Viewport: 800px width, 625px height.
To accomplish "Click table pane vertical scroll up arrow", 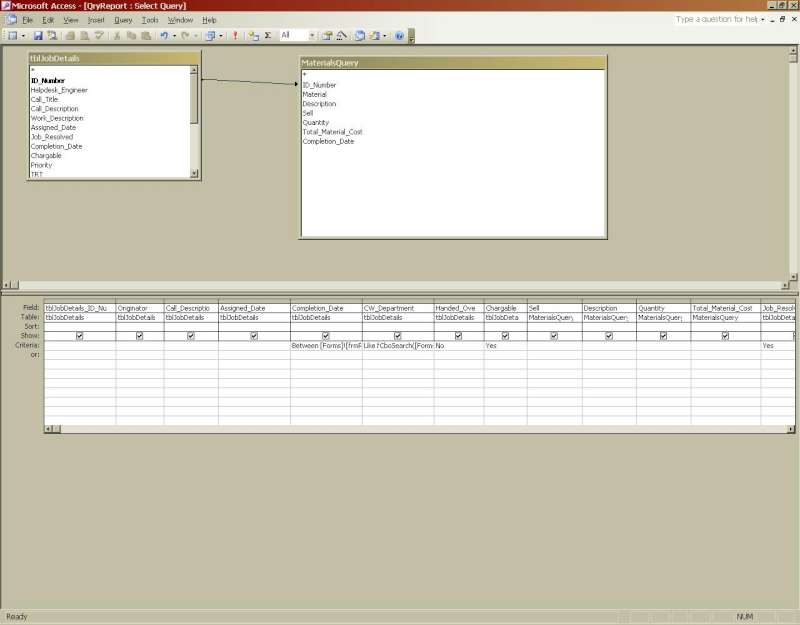I will point(793,51).
